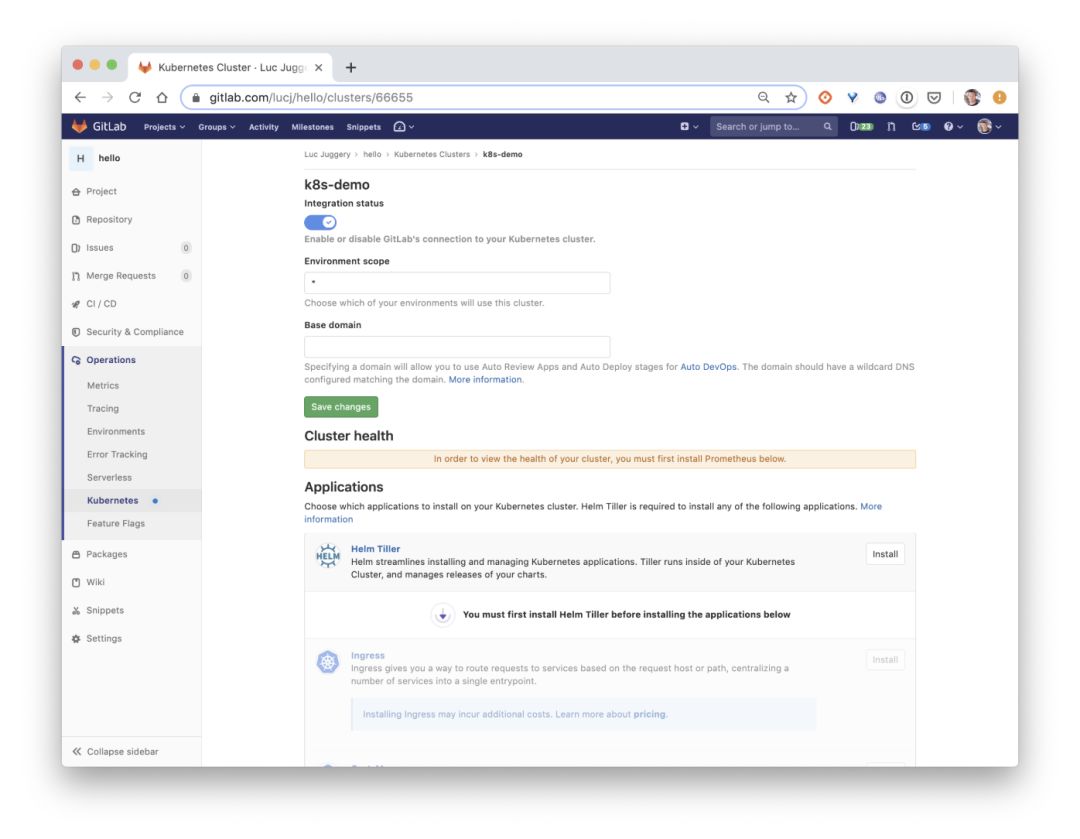Open Tracing under Operations
The width and height of the screenshot is (1080, 839).
pos(103,408)
